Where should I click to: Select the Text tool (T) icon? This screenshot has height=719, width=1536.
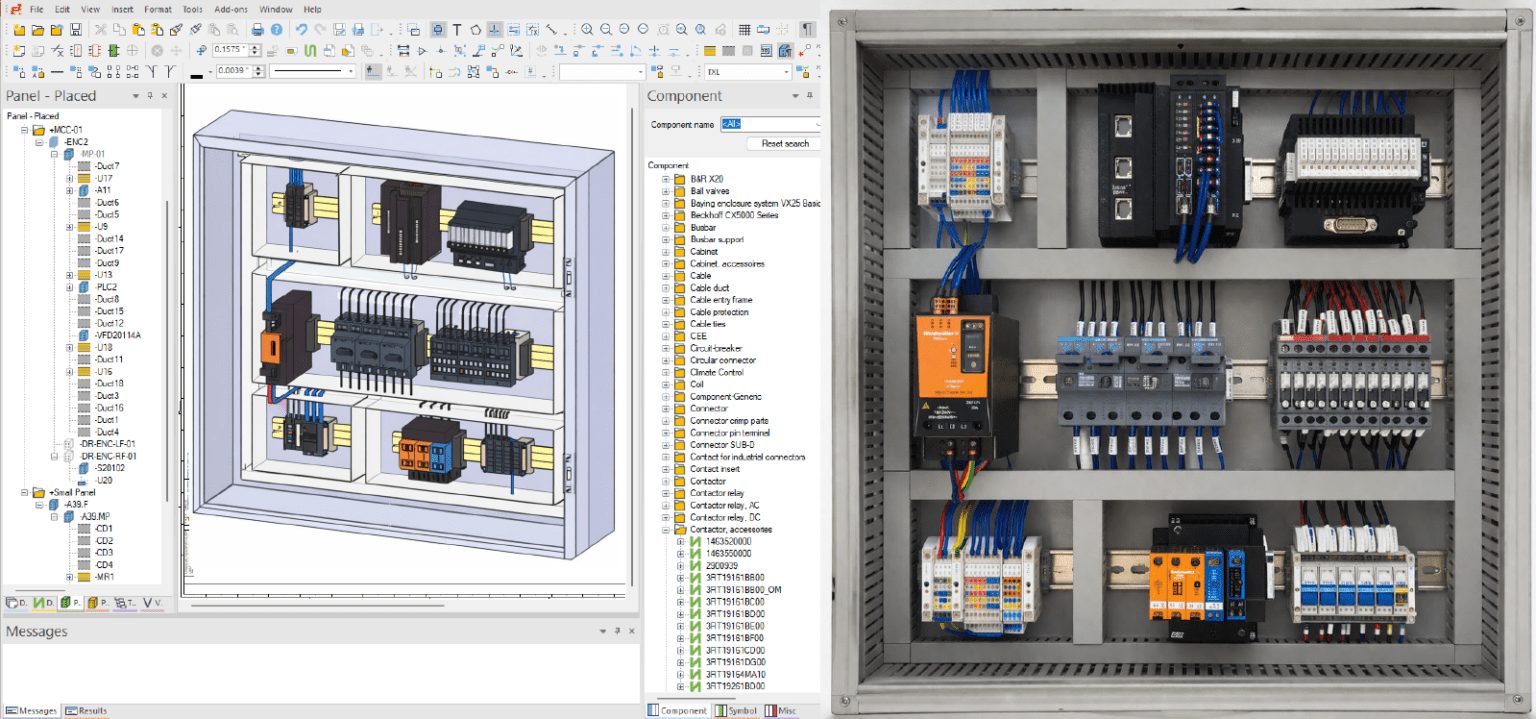coord(457,30)
